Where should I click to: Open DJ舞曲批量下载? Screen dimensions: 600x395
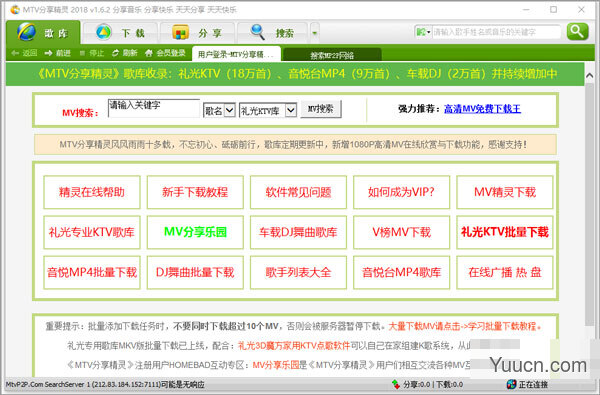pyautogui.click(x=195, y=273)
